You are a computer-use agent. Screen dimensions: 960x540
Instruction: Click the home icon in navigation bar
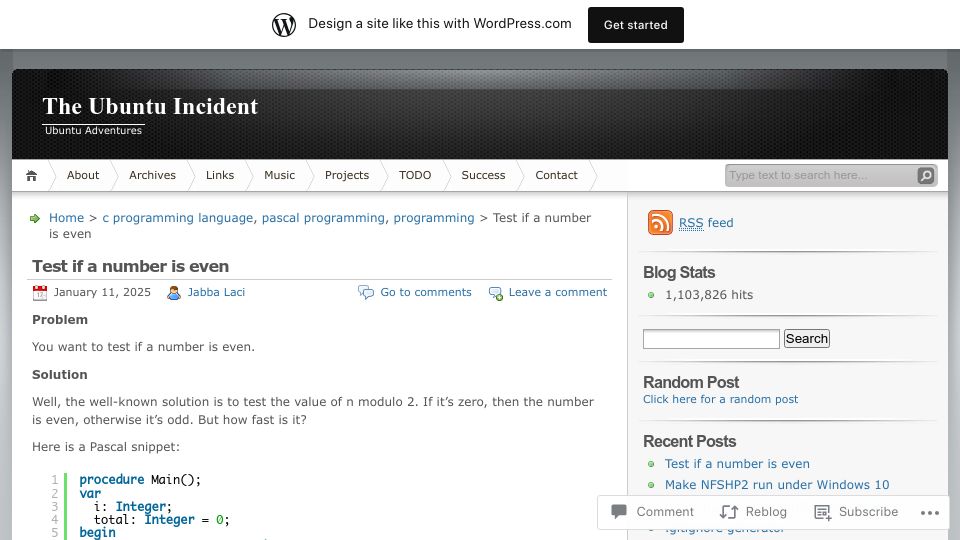(32, 176)
